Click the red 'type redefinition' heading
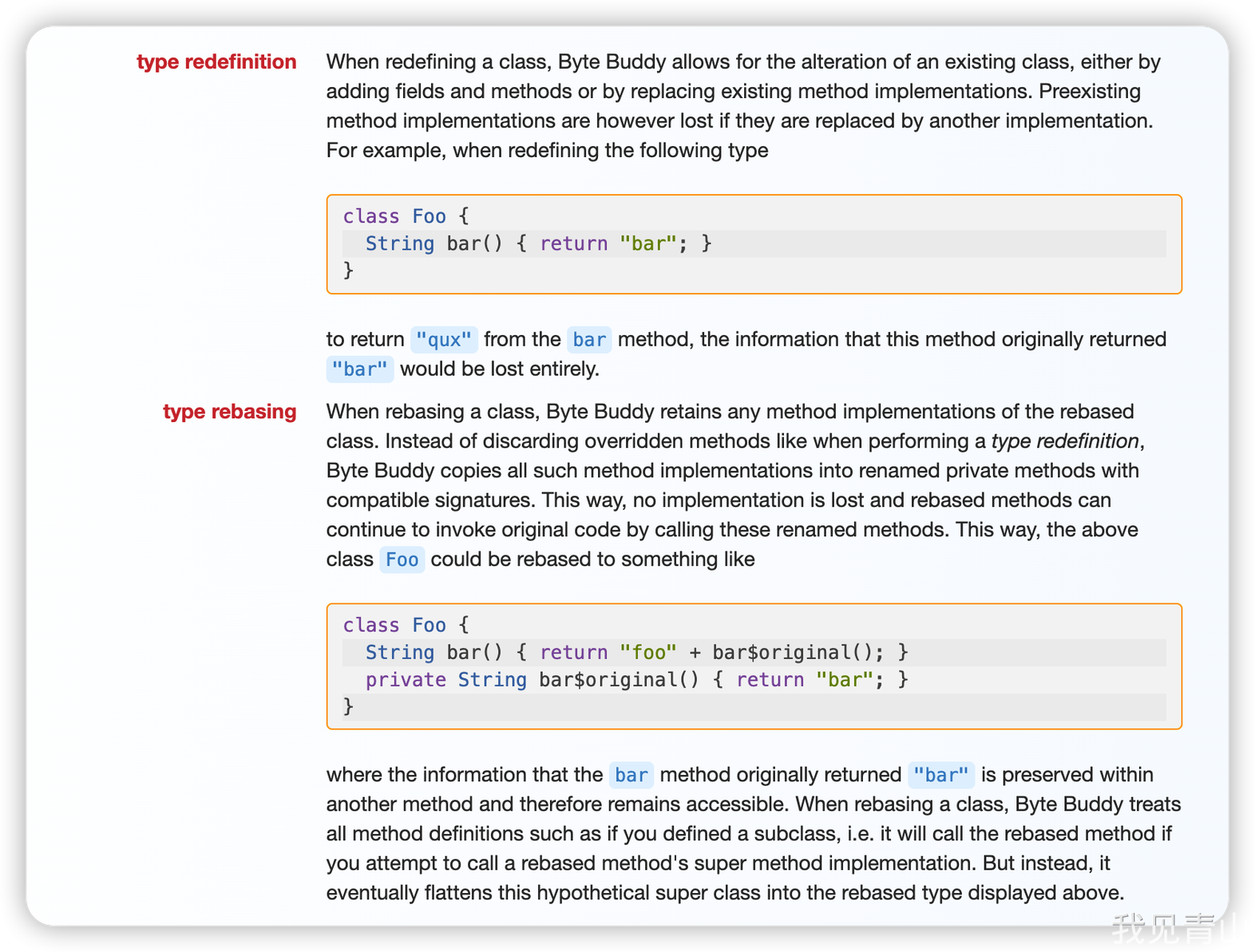 pyautogui.click(x=216, y=62)
